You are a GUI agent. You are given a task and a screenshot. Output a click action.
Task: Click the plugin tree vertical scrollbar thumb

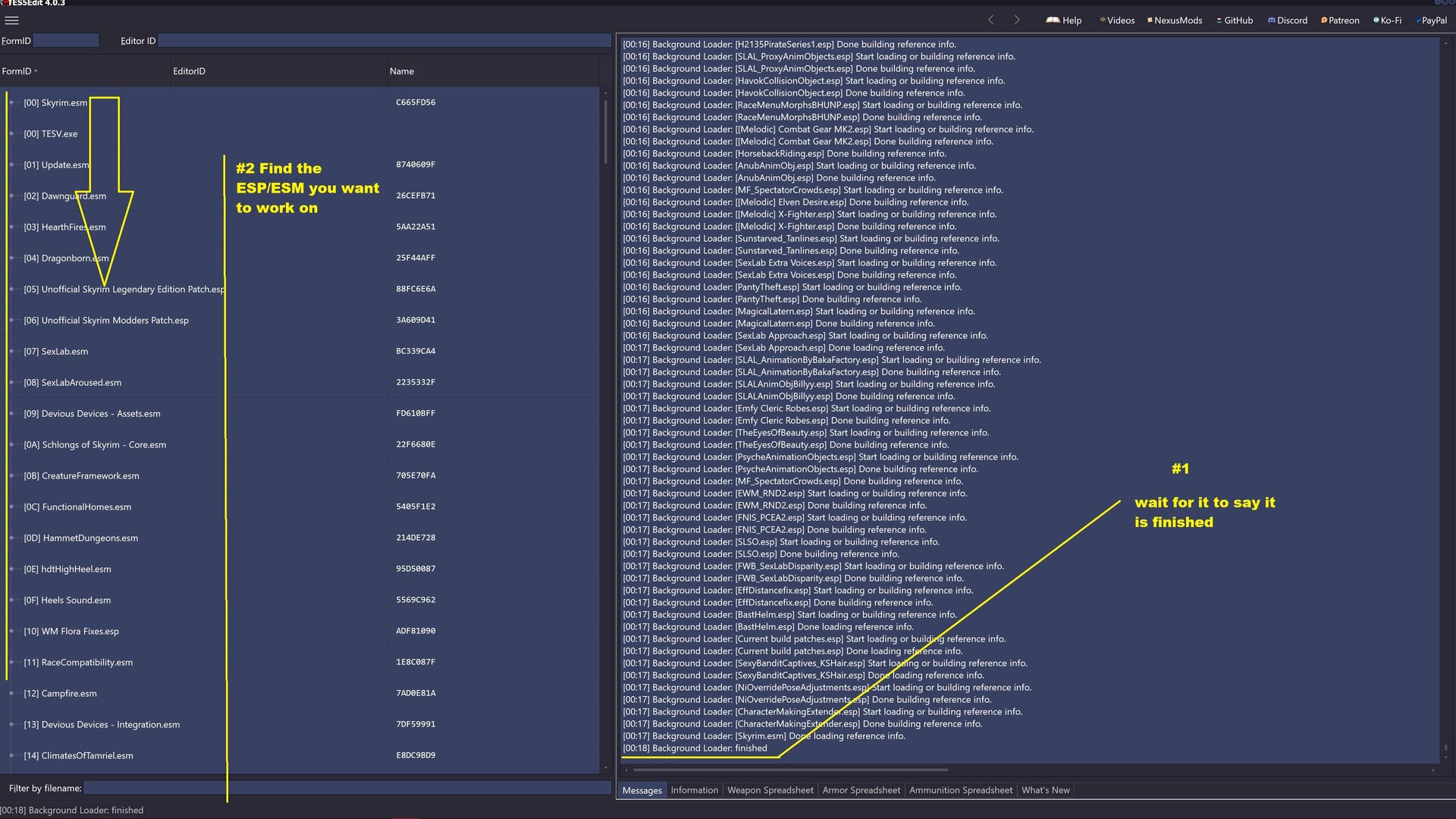click(605, 130)
